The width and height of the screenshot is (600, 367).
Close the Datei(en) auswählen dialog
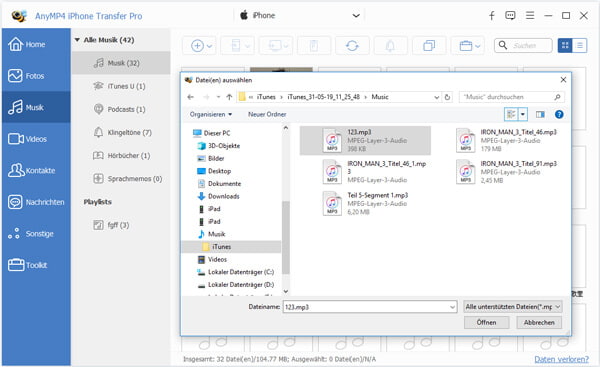[x=563, y=80]
